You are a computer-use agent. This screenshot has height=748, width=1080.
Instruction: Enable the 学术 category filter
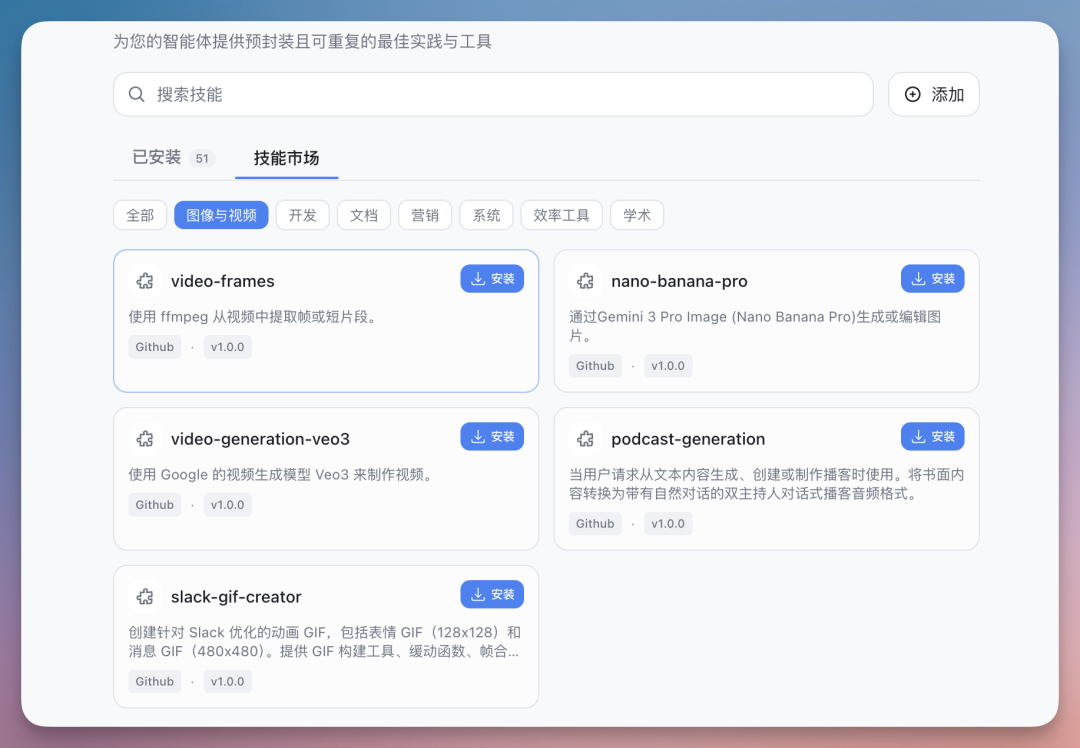[637, 214]
